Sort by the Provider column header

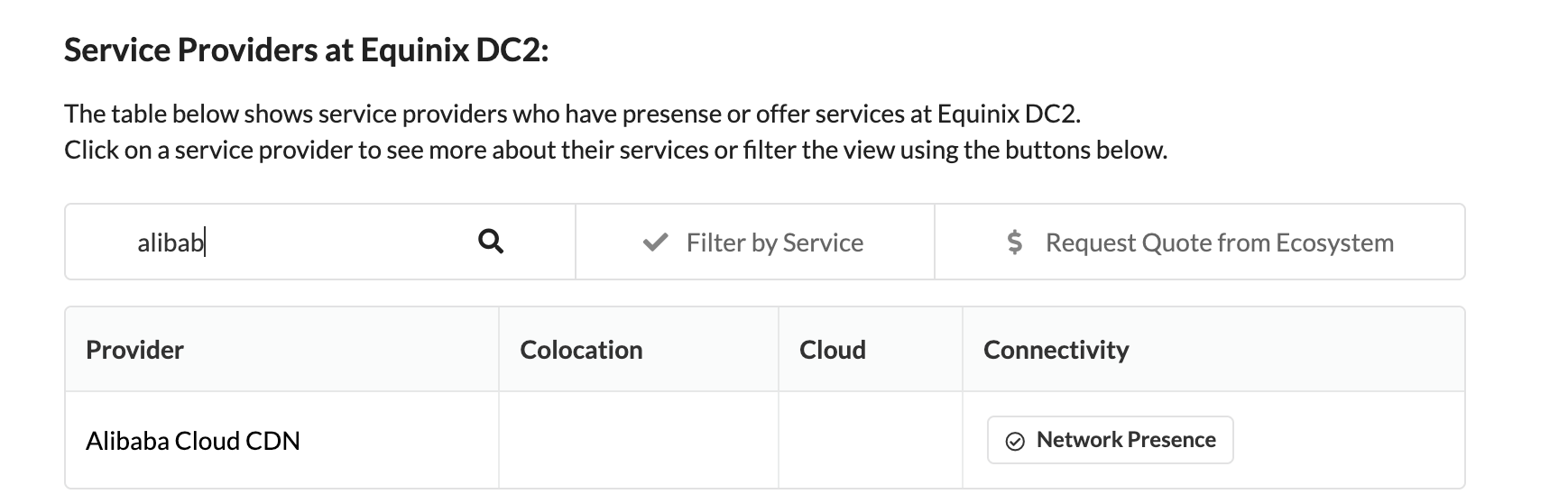134,350
